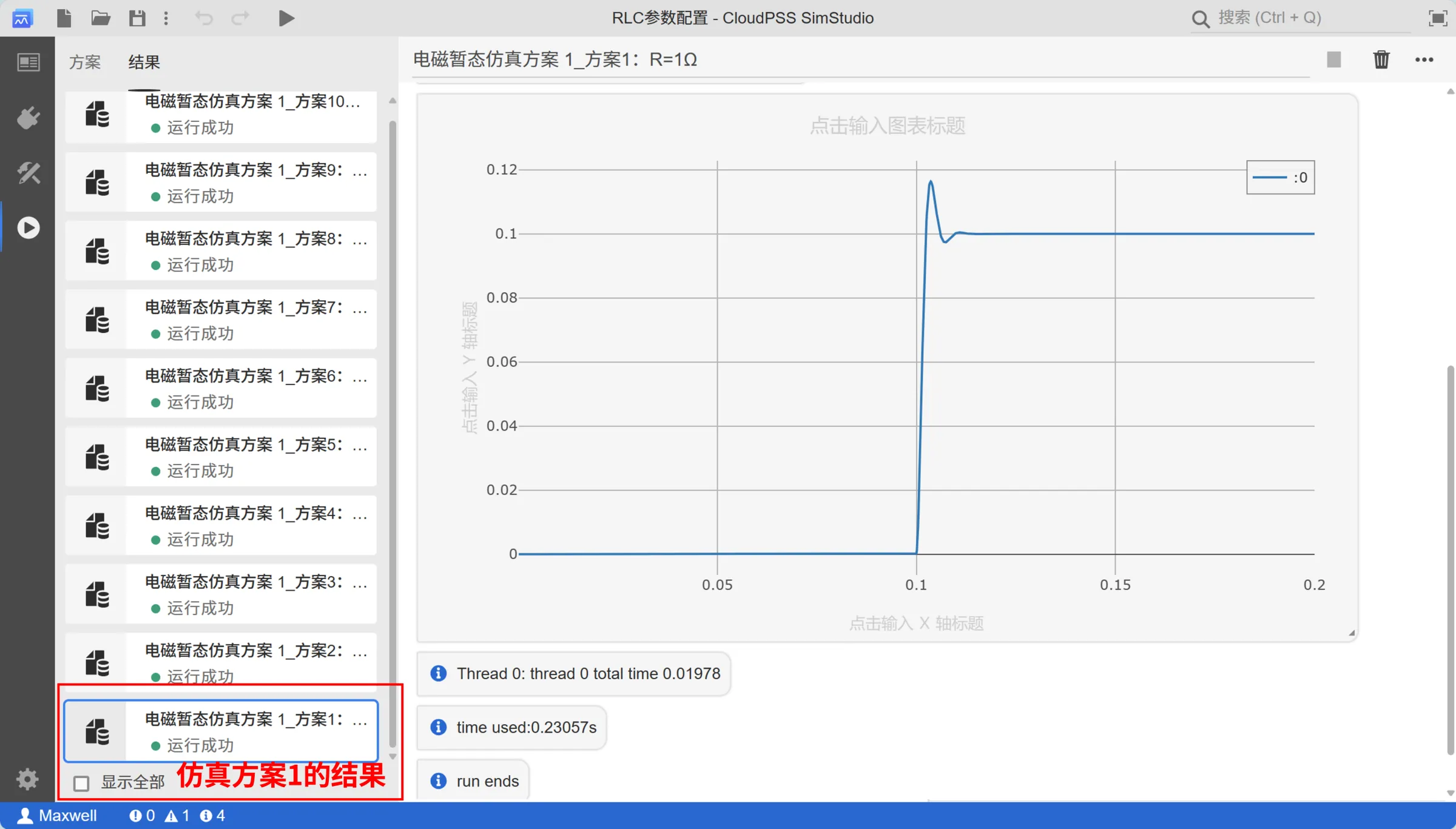1456x829 pixels.
Task: Click the database icon of 方案7 result
Action: tap(97, 320)
